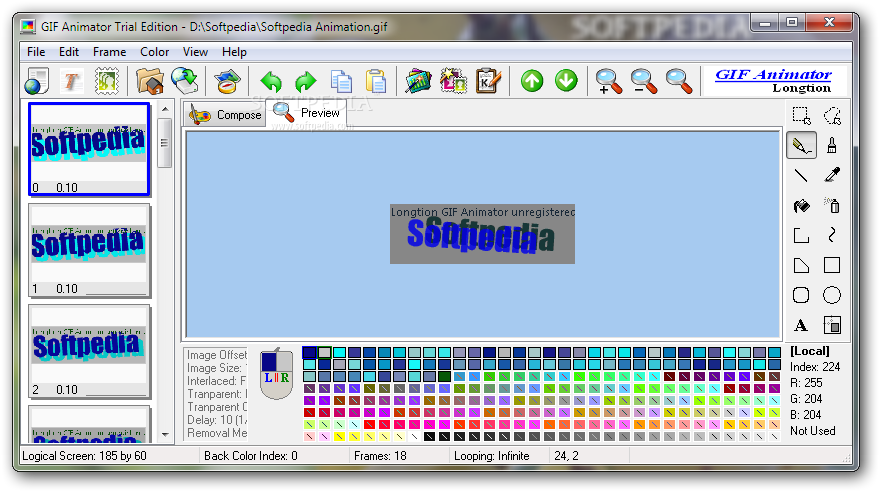Select the Text A tool

click(x=801, y=325)
